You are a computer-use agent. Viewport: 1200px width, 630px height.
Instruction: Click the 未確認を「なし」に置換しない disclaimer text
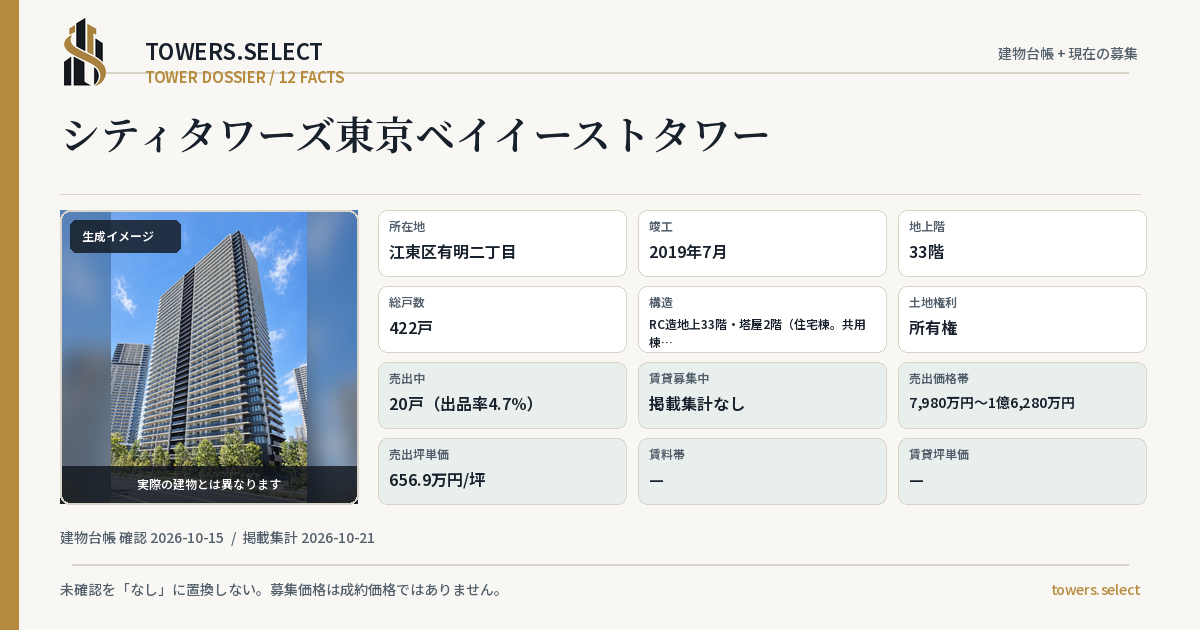[281, 590]
